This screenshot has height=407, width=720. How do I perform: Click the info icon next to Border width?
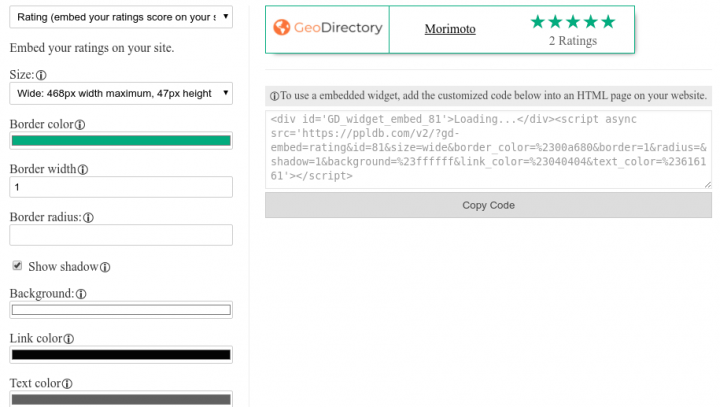click(83, 170)
